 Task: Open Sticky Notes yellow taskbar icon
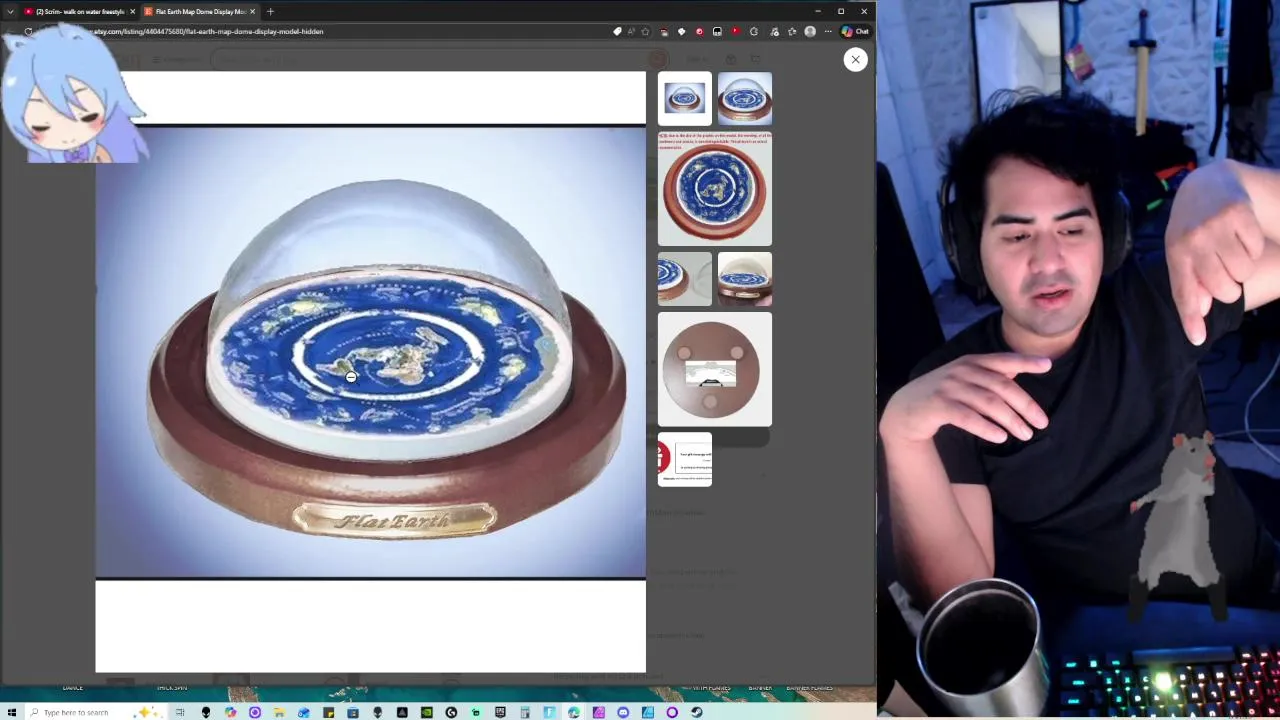329,712
